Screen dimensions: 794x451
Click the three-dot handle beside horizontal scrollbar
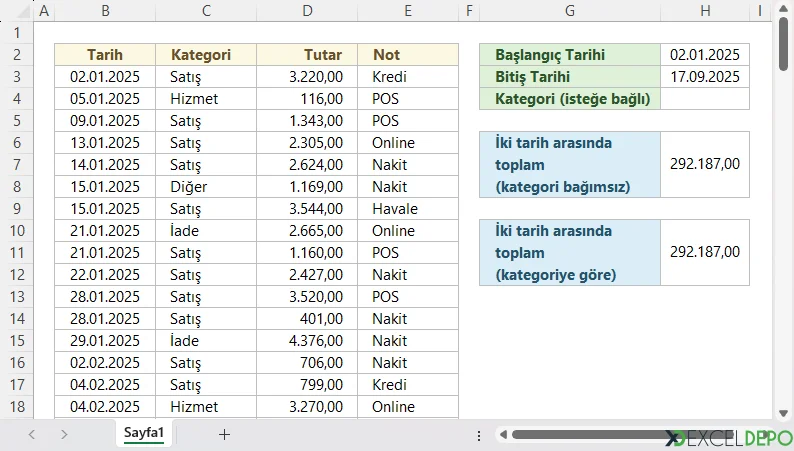coord(480,435)
